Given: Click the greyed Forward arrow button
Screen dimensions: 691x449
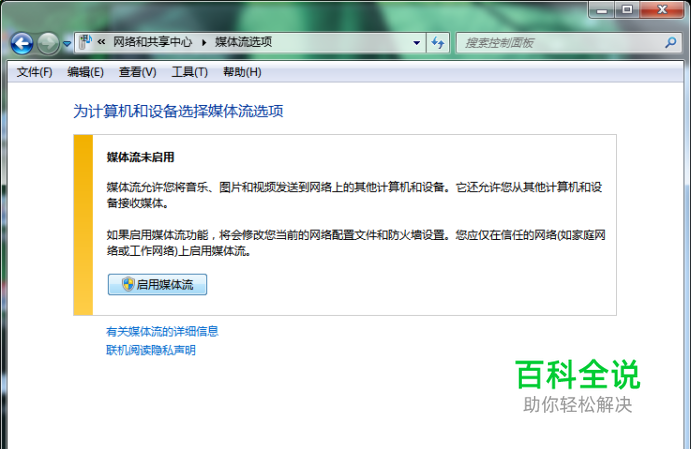Looking at the screenshot, I should pyautogui.click(x=48, y=44).
